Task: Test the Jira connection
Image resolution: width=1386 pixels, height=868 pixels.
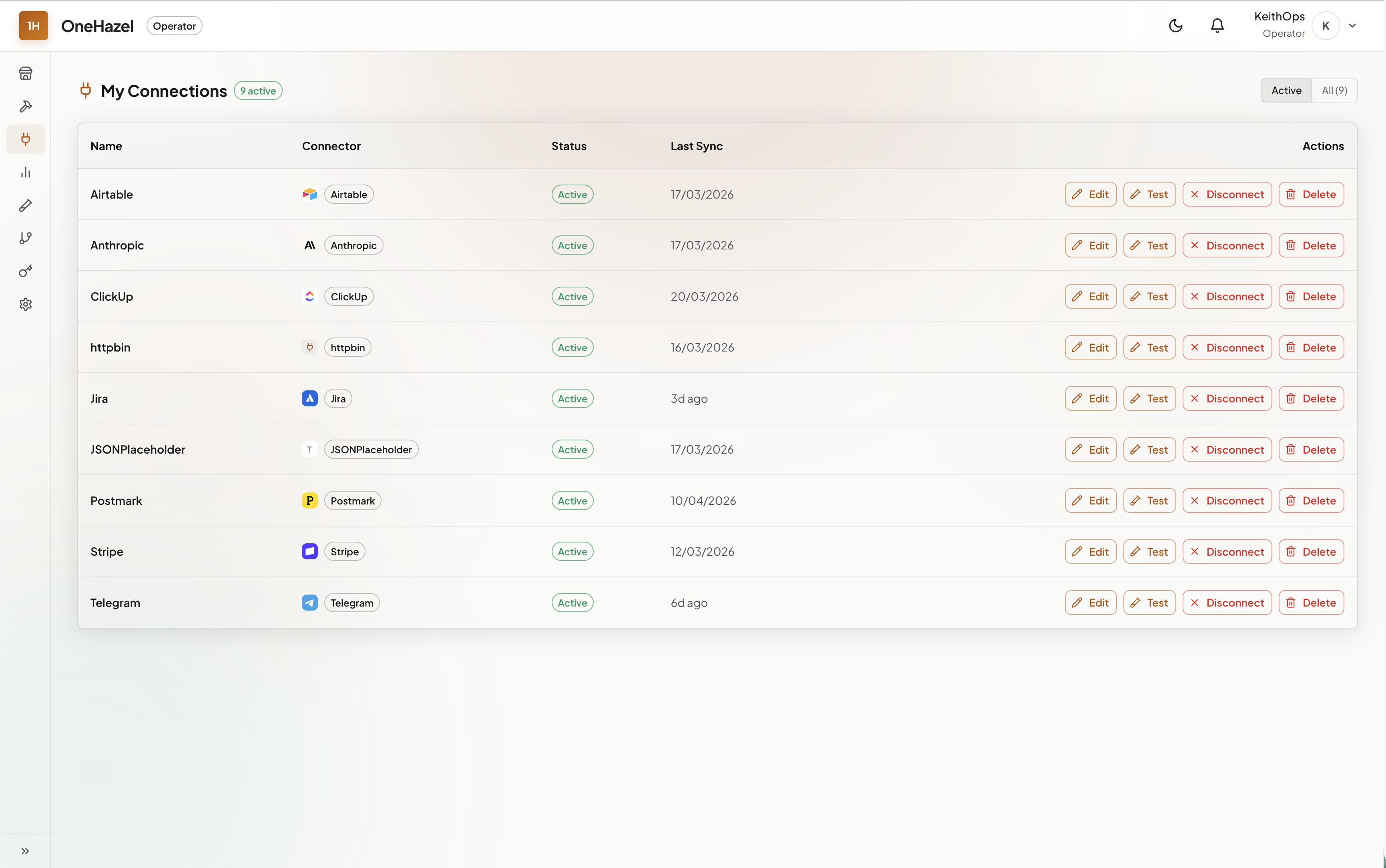Action: click(x=1149, y=398)
